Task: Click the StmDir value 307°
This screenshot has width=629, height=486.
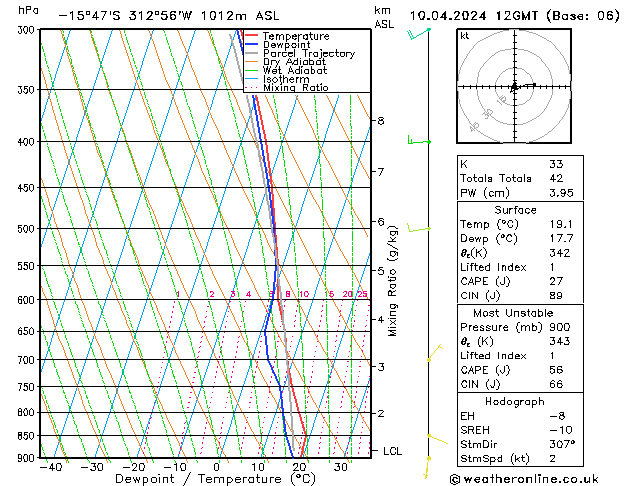Action: tap(562, 444)
